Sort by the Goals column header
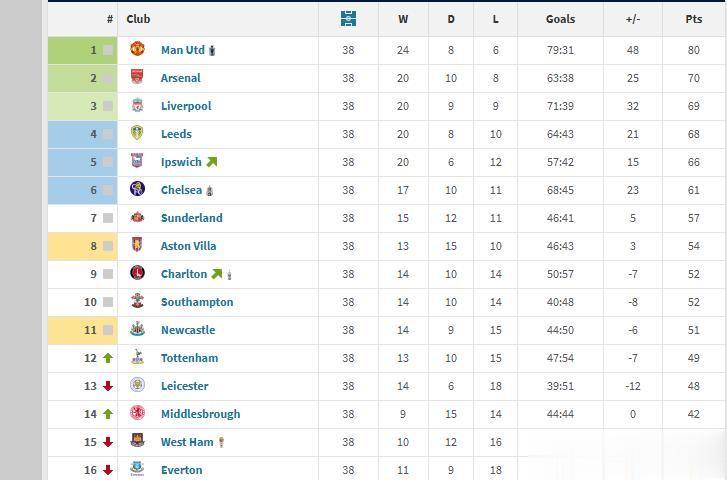Image resolution: width=727 pixels, height=480 pixels. [x=560, y=19]
